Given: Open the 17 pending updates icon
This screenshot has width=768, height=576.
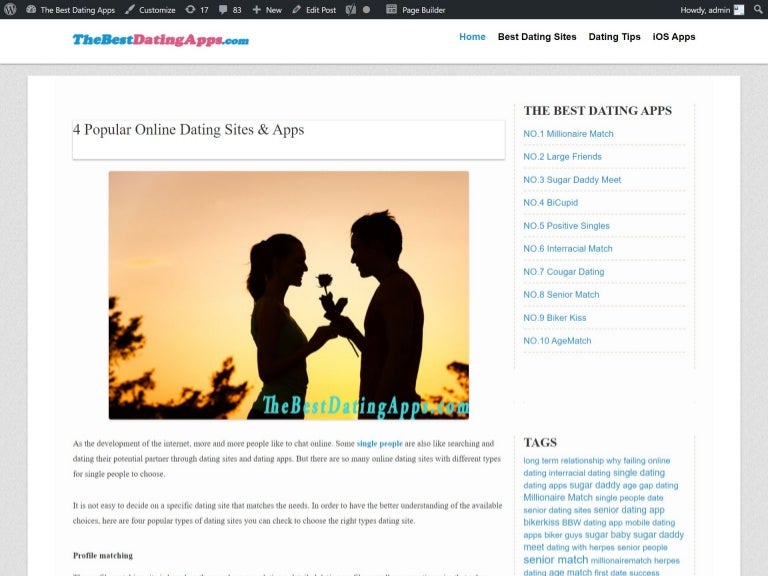Looking at the screenshot, I should point(190,9).
